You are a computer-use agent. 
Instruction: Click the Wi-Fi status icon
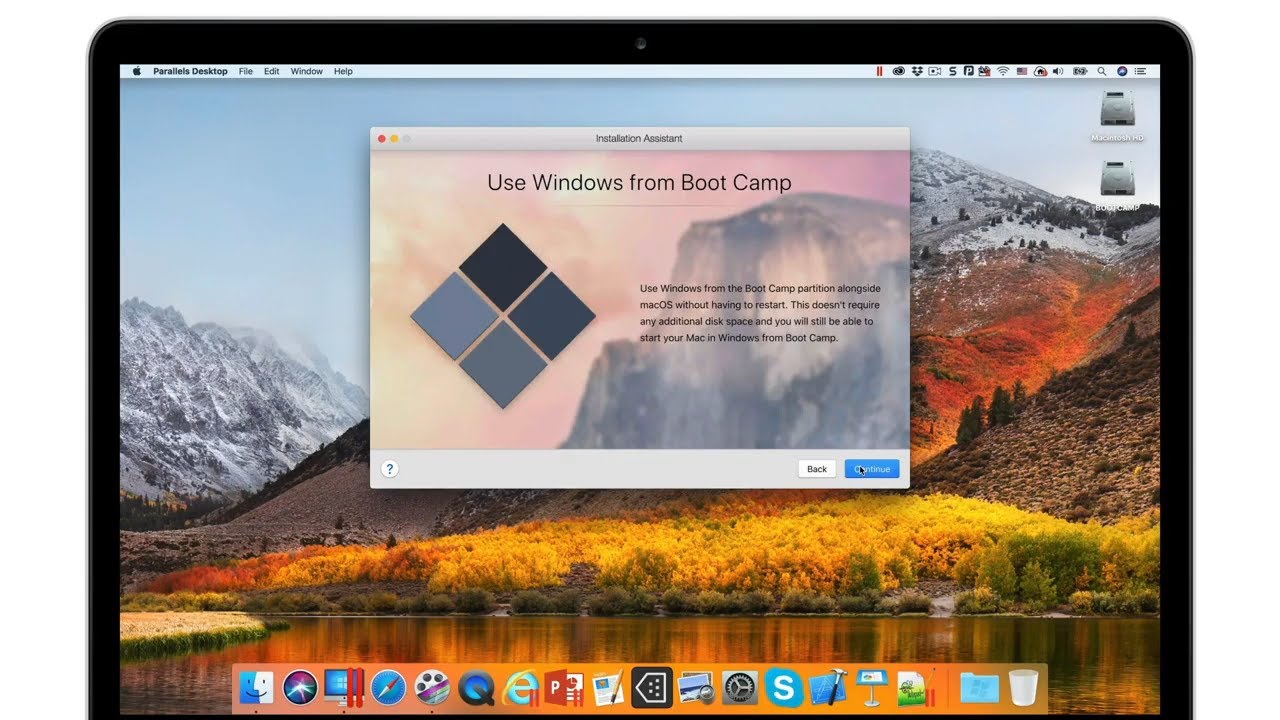(x=1003, y=71)
